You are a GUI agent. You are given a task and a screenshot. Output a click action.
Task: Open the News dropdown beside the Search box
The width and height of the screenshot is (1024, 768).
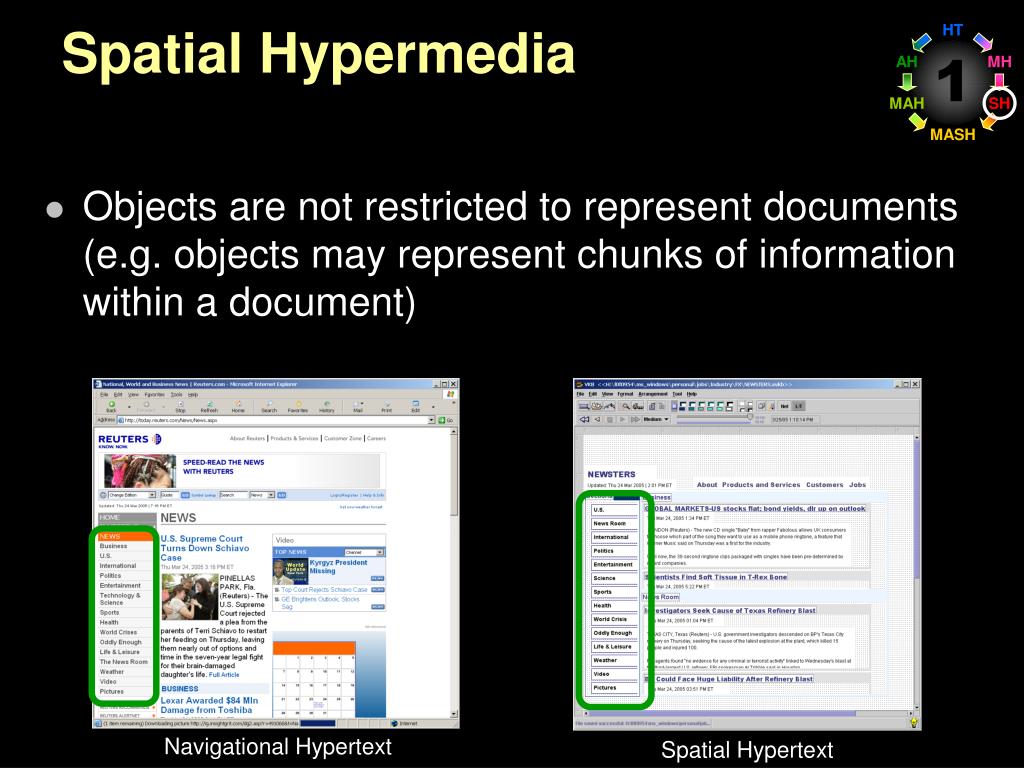coord(262,495)
